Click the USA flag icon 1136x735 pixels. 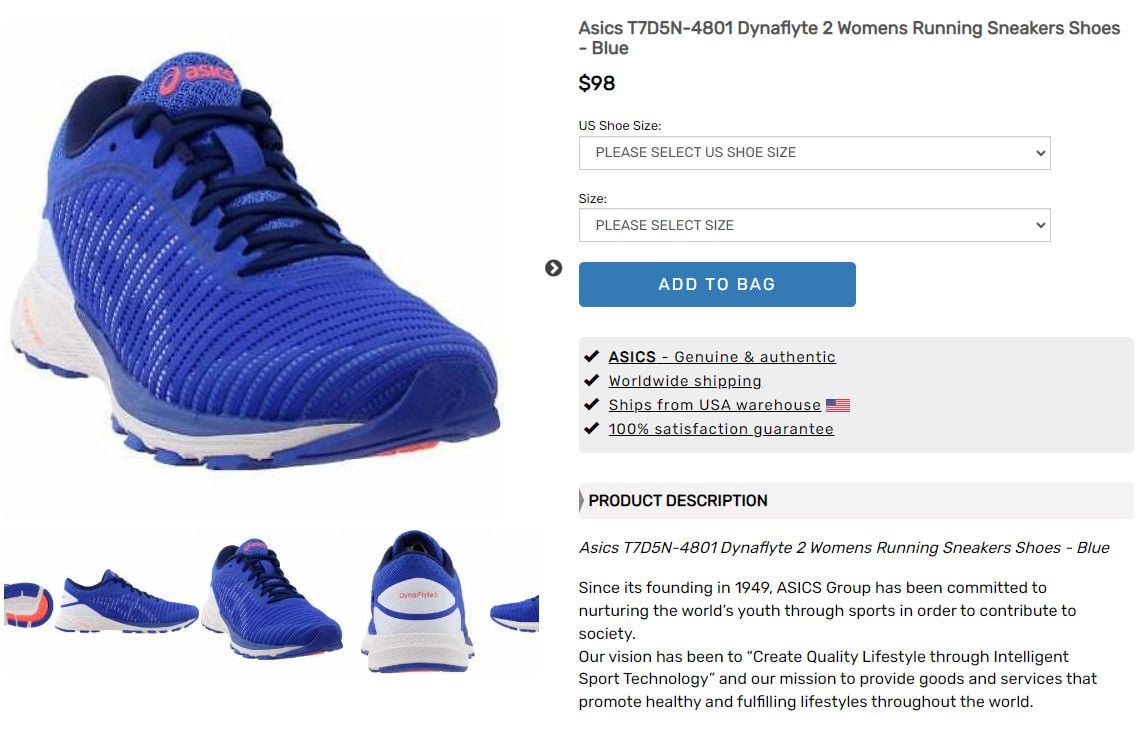click(838, 405)
